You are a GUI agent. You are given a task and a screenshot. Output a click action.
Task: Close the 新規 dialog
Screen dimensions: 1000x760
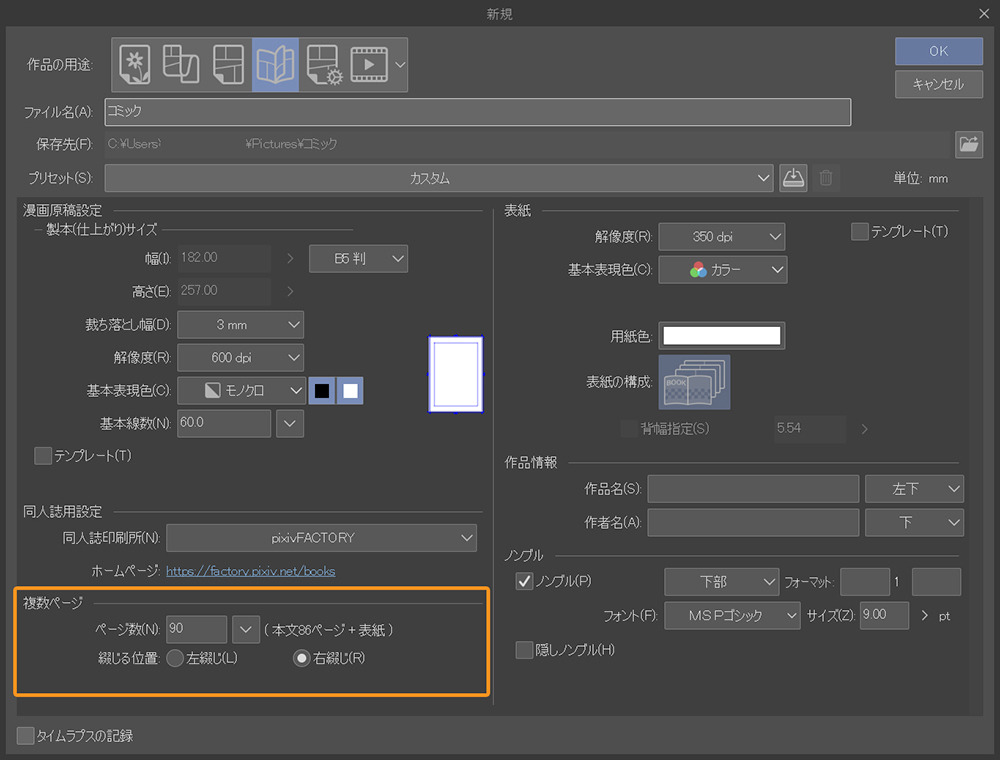(x=984, y=13)
